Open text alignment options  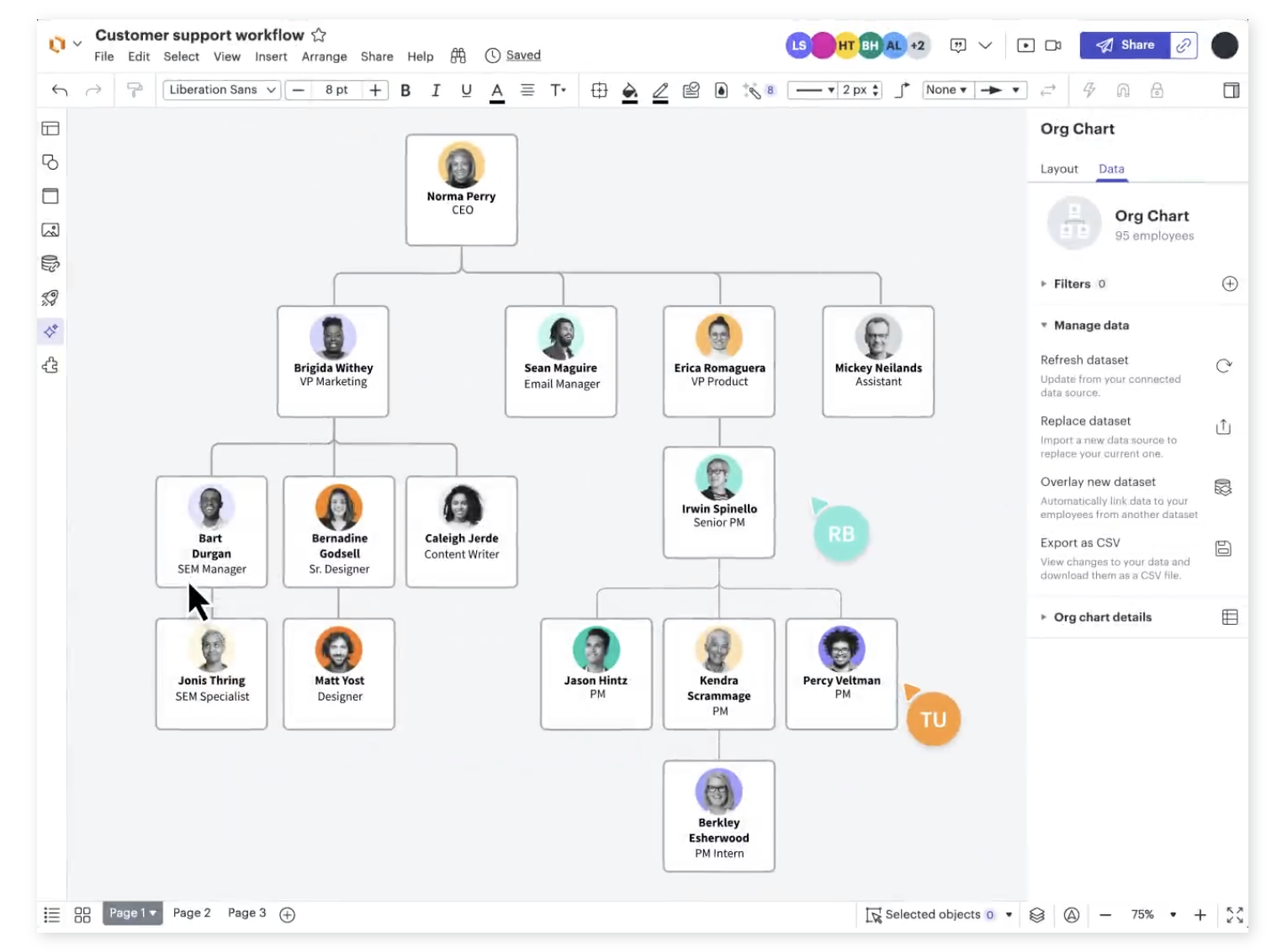click(527, 90)
